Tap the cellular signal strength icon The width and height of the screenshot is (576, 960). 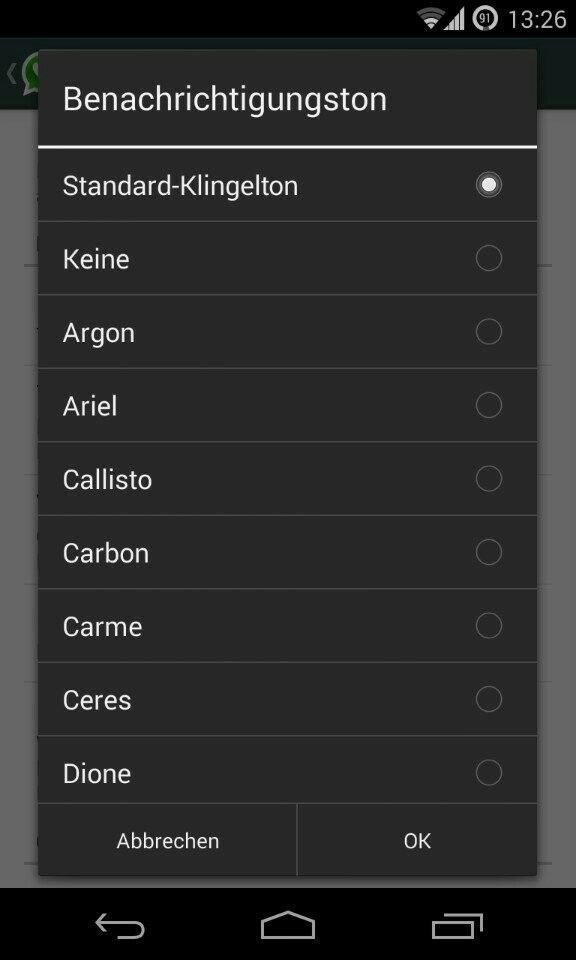coord(454,20)
